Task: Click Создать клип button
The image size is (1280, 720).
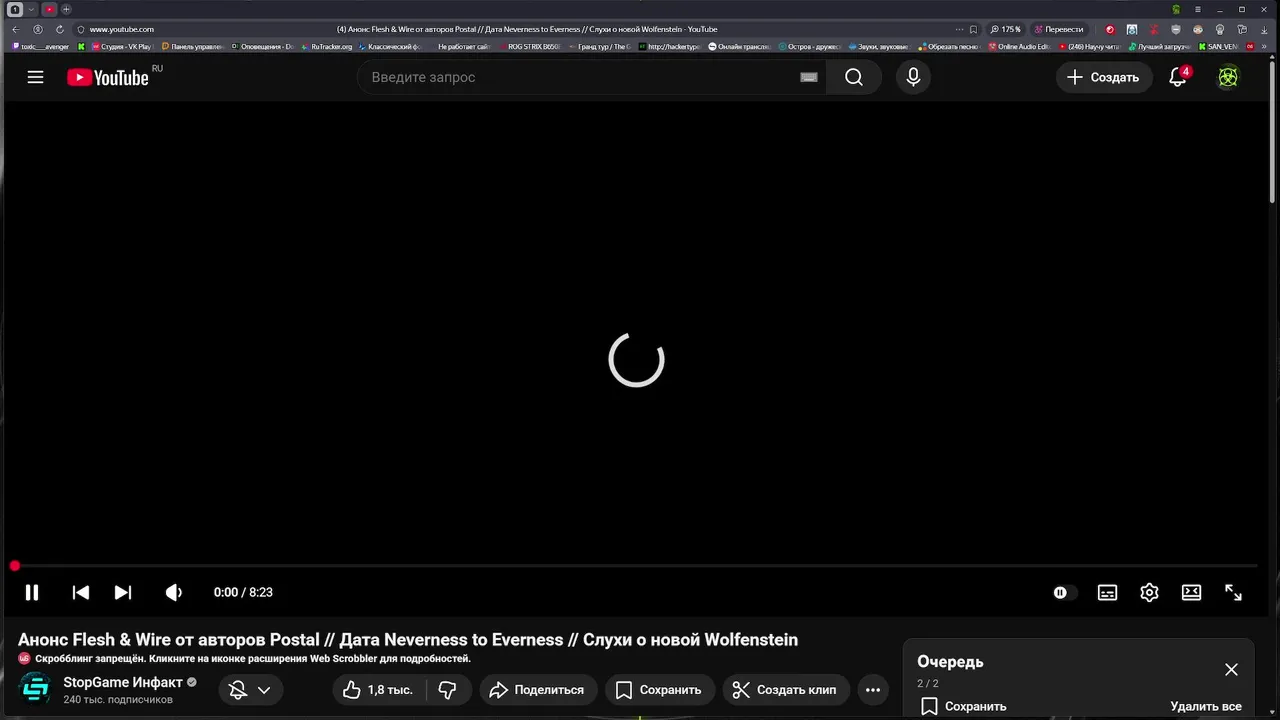Action: 786,690
